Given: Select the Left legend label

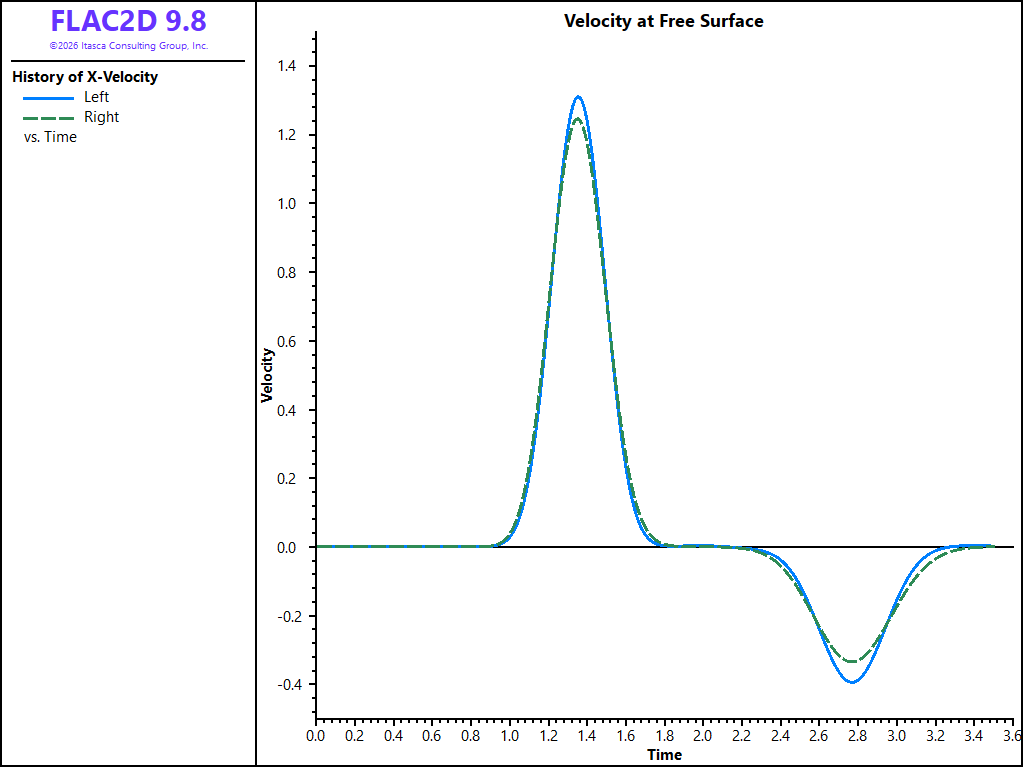Looking at the screenshot, I should [x=97, y=97].
